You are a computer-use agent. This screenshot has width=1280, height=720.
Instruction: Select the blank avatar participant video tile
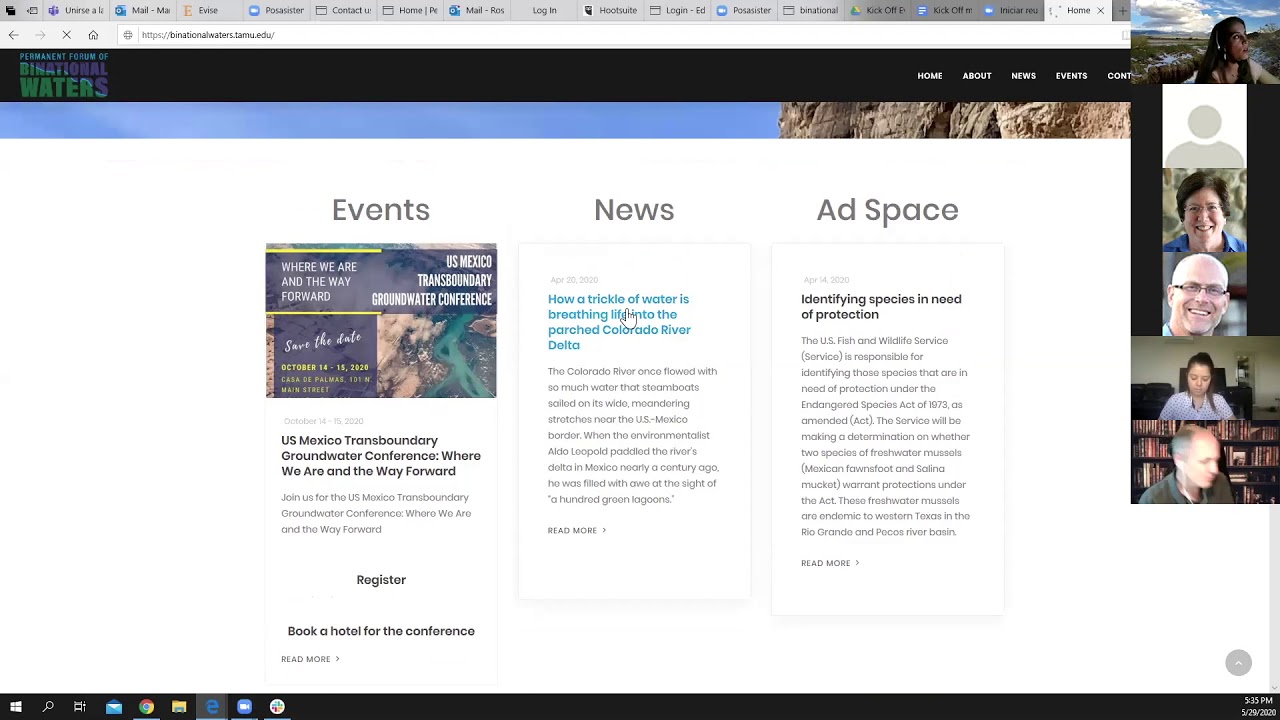pyautogui.click(x=1204, y=127)
